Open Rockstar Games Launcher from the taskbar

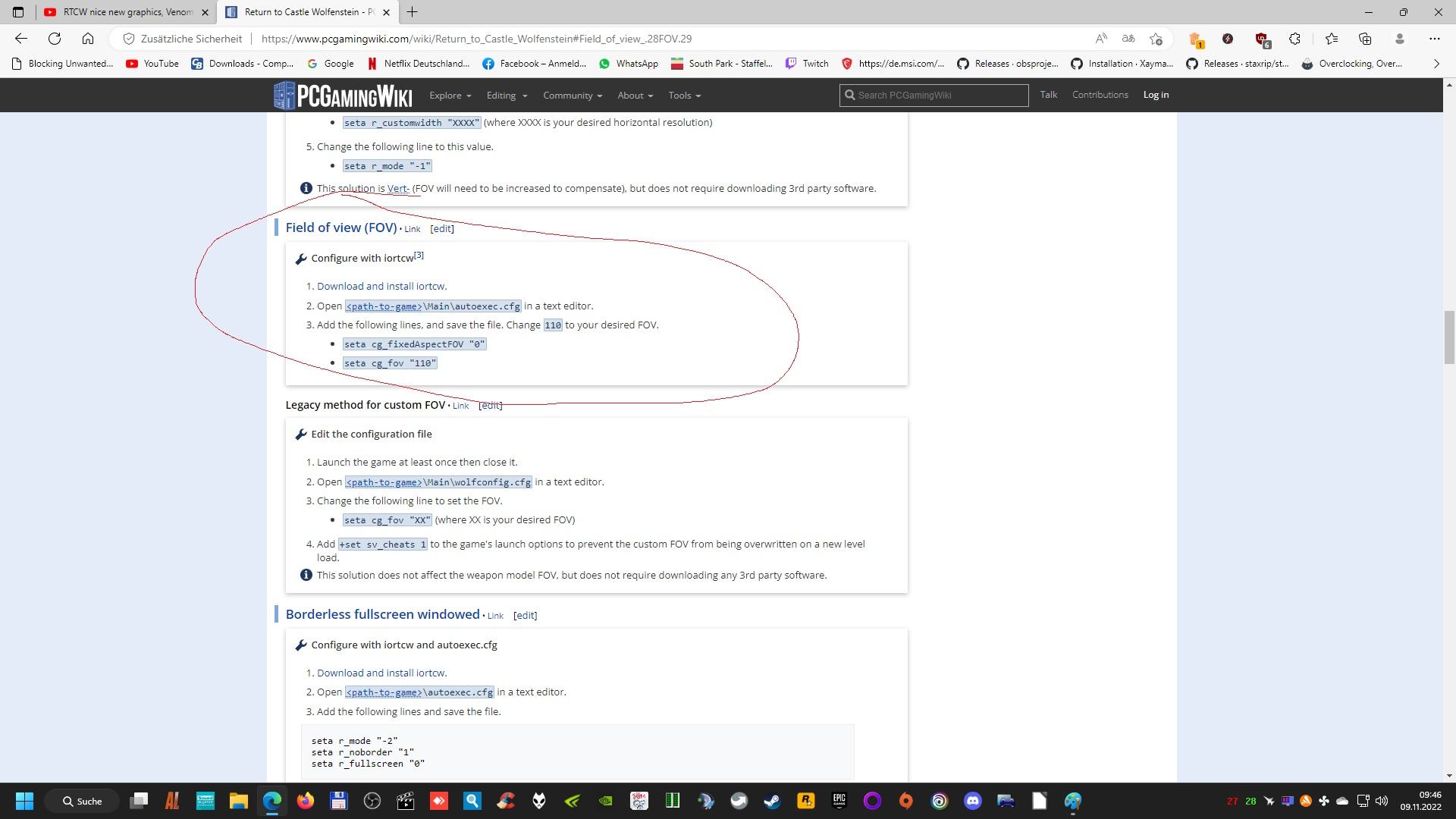[x=805, y=801]
